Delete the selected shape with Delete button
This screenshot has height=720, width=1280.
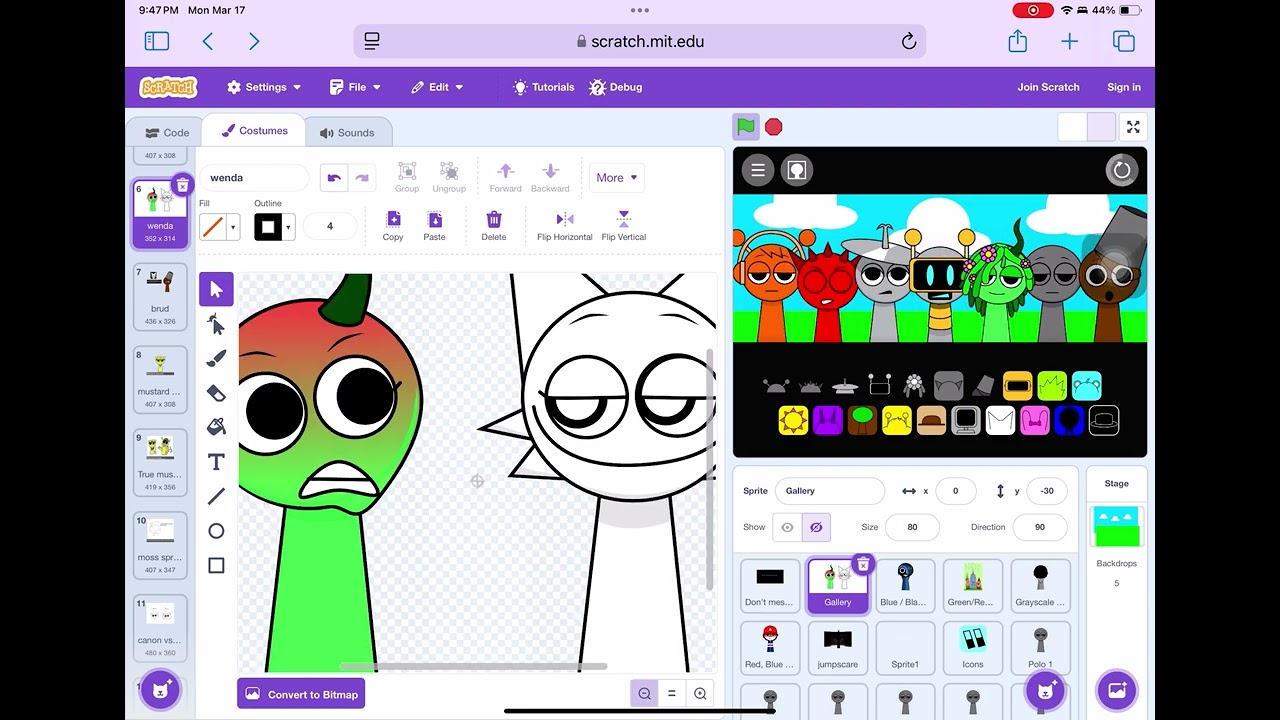(494, 226)
